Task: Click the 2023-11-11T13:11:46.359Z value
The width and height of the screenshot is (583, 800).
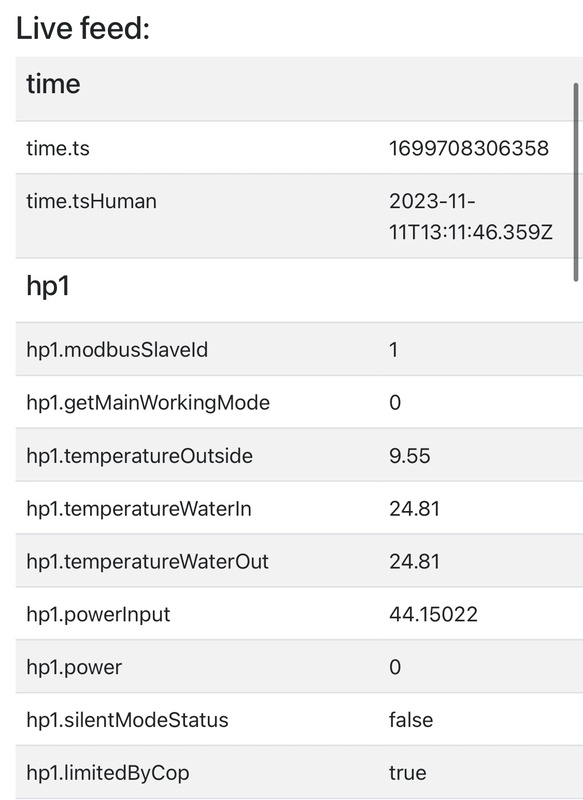Action: point(471,216)
